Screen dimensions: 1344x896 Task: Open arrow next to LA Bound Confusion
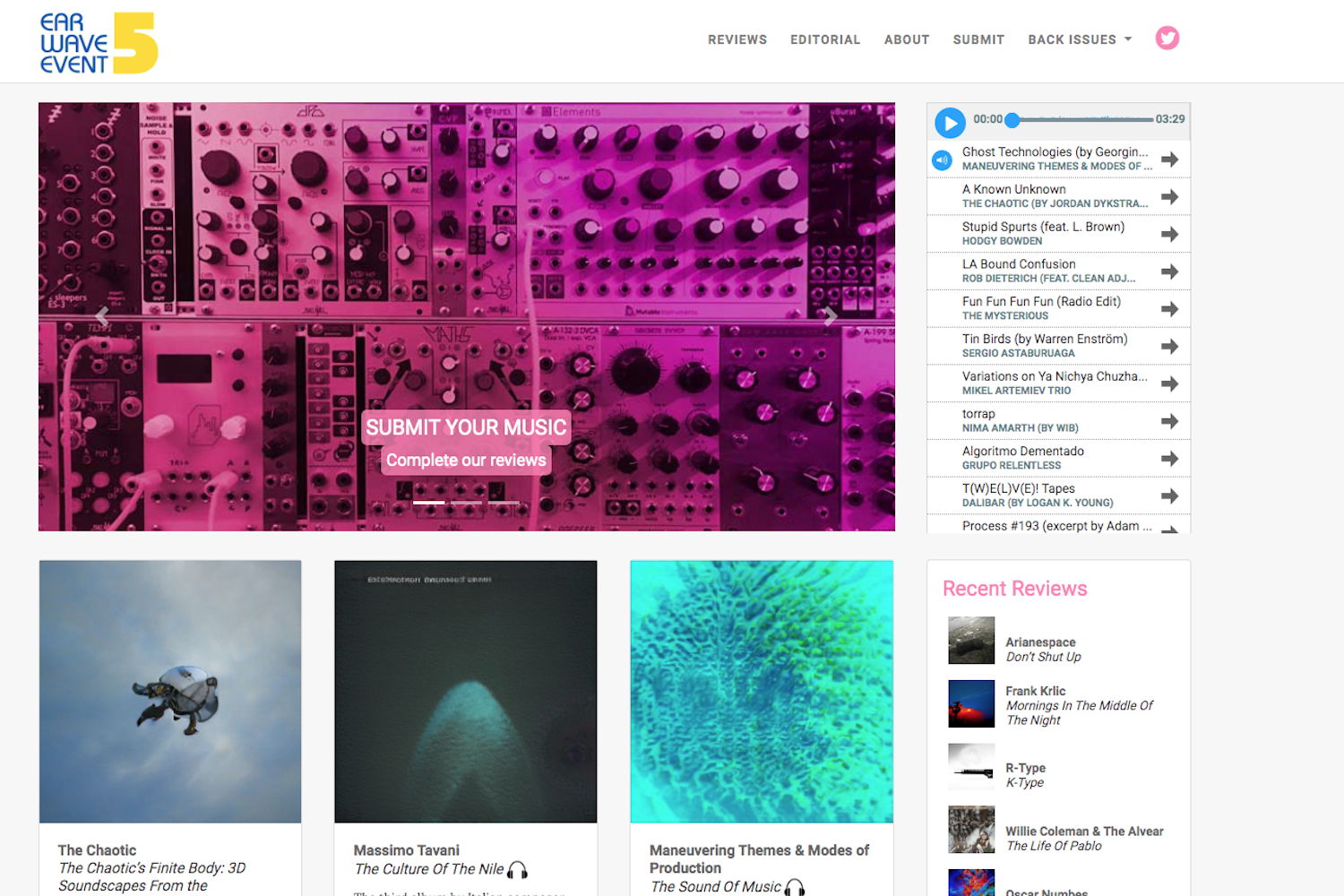pos(1169,272)
